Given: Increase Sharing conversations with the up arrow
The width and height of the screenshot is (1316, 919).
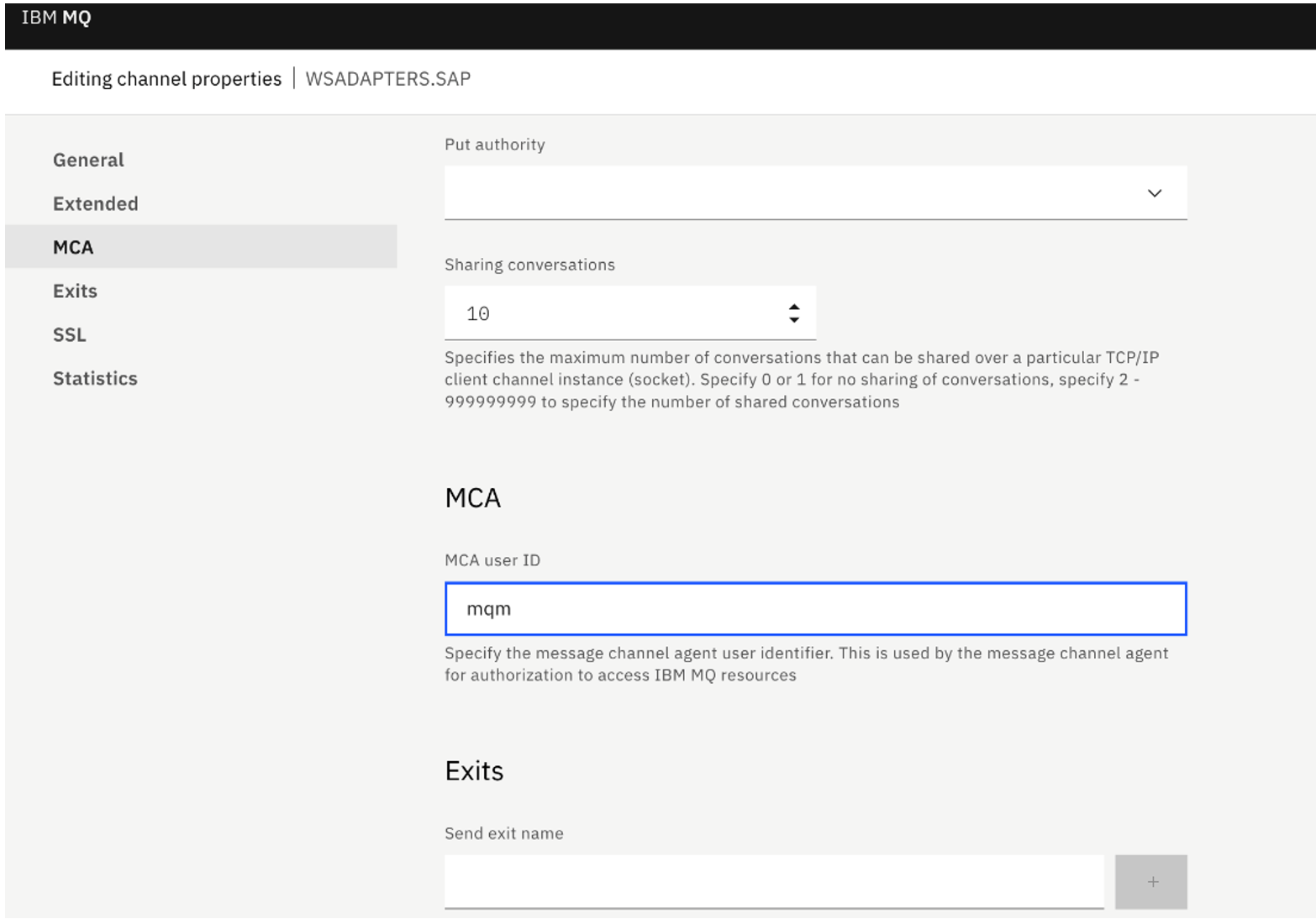Looking at the screenshot, I should [x=795, y=305].
